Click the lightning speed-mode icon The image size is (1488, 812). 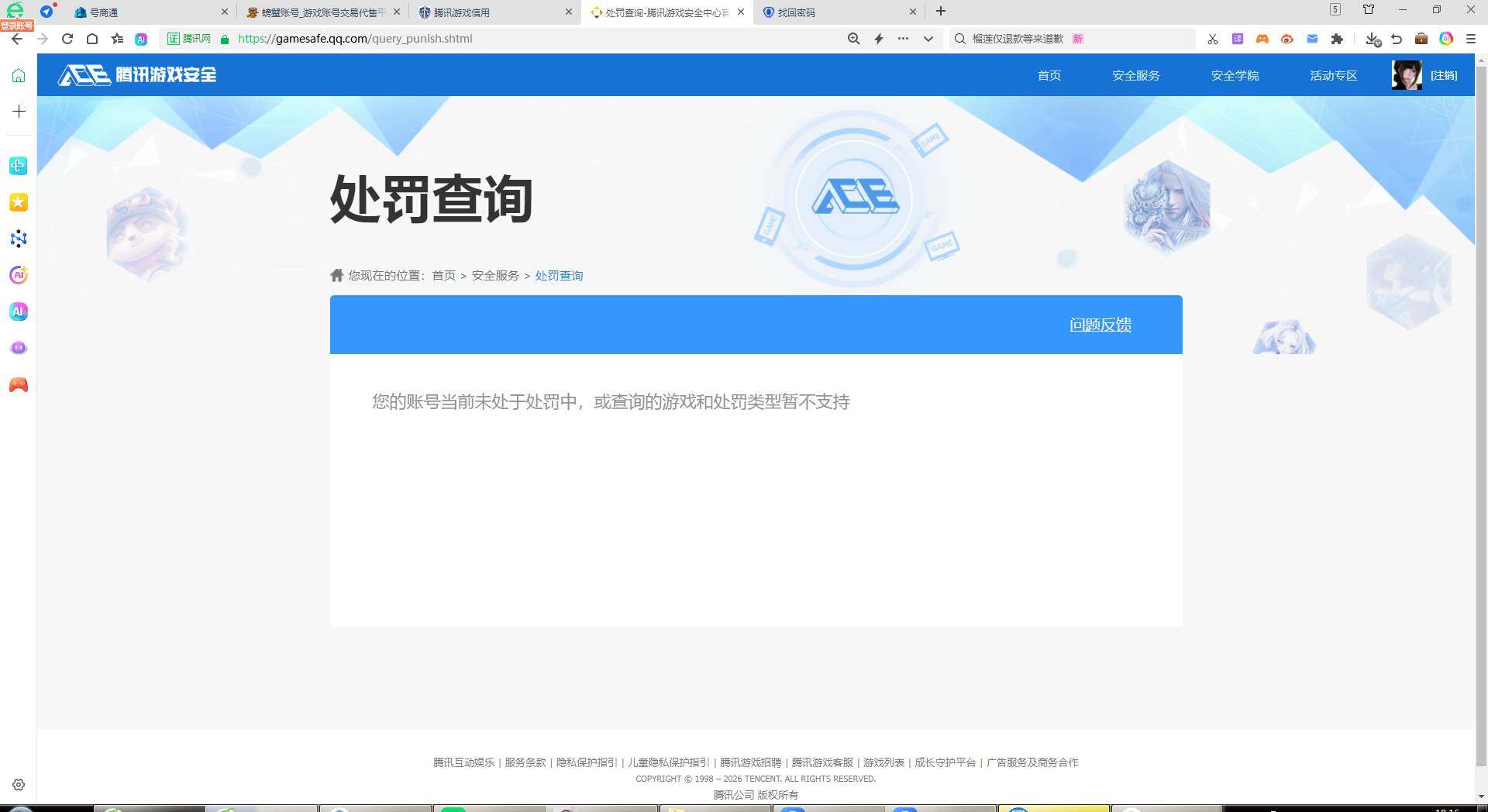click(x=879, y=39)
